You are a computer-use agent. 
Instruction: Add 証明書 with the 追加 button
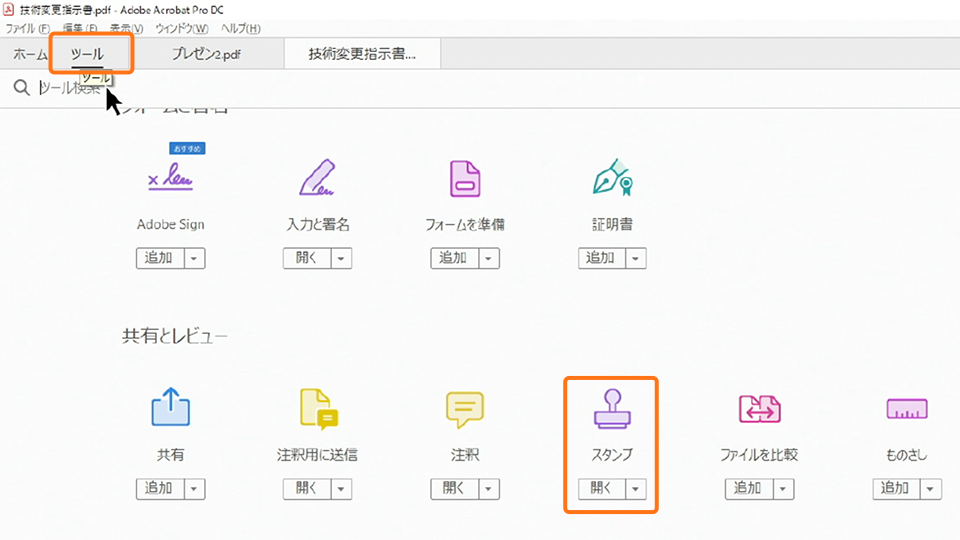point(602,258)
